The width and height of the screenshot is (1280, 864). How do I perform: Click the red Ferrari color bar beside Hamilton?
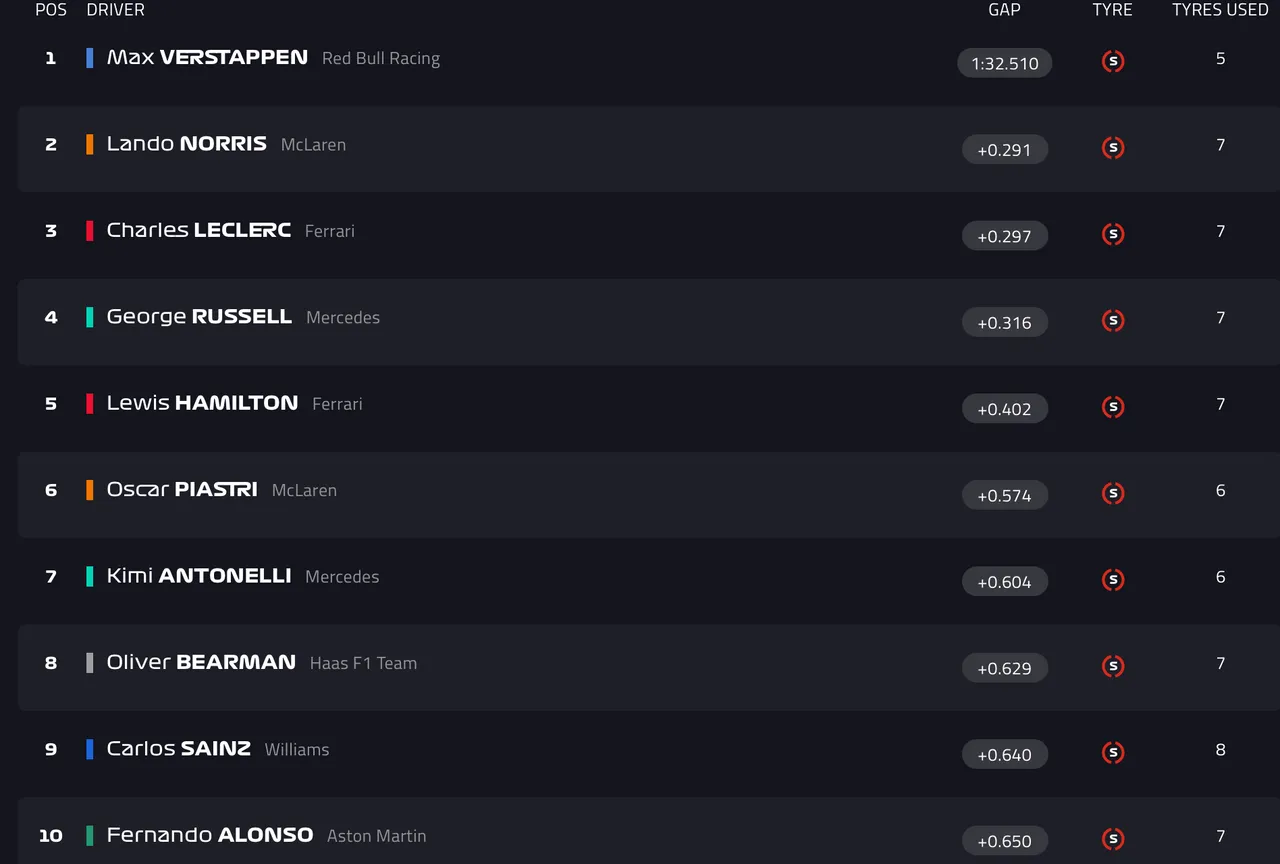90,404
